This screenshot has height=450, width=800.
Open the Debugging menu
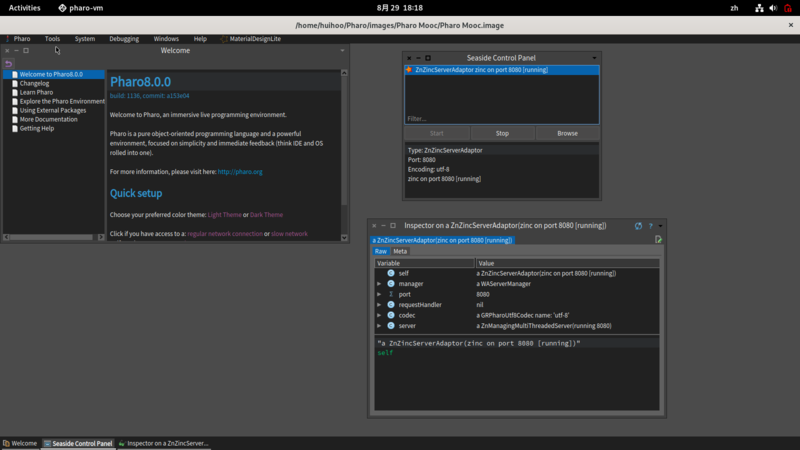[124, 38]
